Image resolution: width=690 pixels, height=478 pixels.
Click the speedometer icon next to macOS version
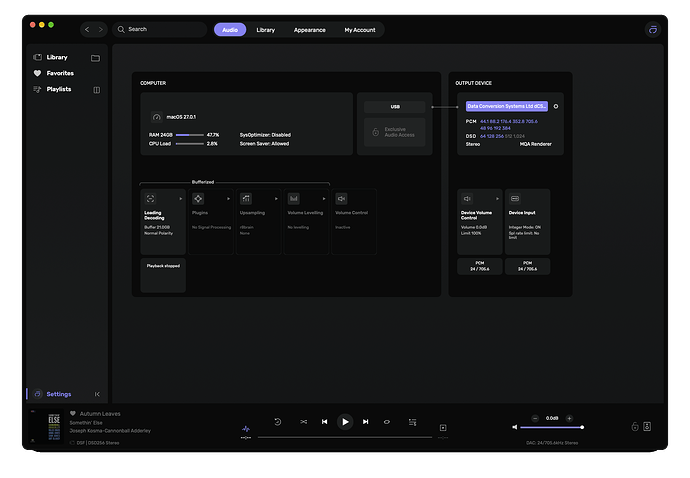157,117
